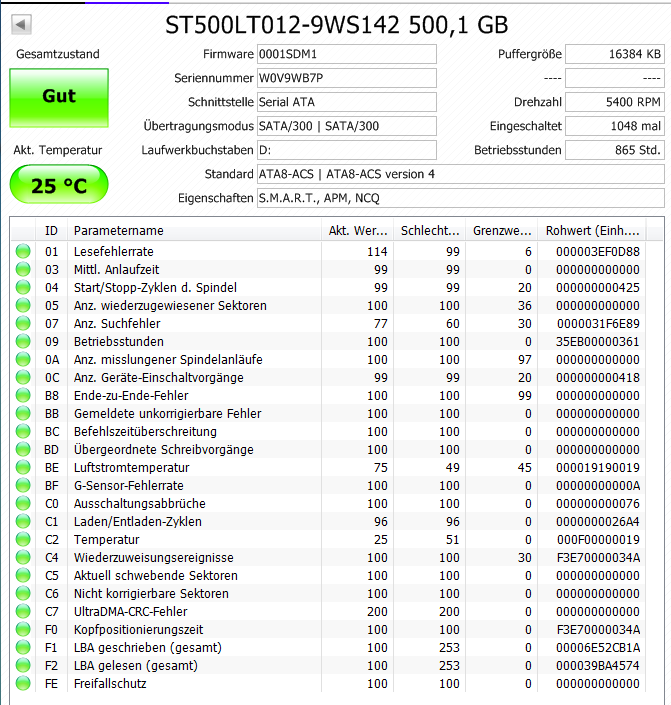Select the Kopfpositionierungszeit parameter name
Viewport: 671px width, 705px height.
point(139,629)
